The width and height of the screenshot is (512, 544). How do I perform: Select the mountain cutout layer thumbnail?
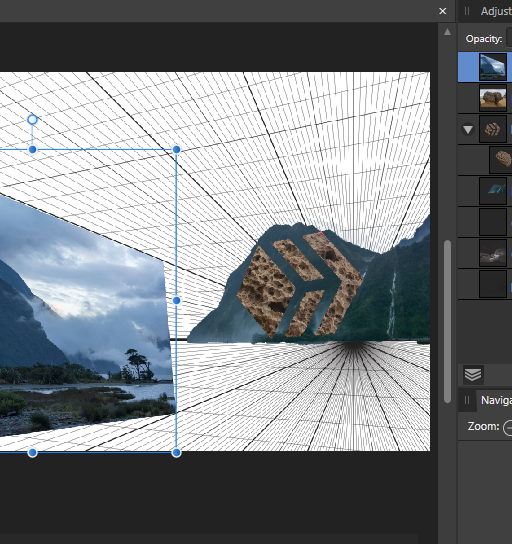click(493, 191)
